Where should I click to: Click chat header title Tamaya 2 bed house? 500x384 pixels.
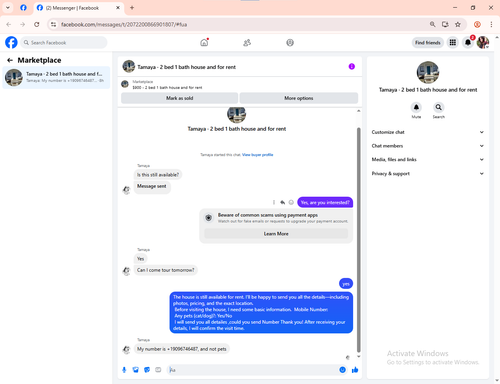(x=187, y=67)
